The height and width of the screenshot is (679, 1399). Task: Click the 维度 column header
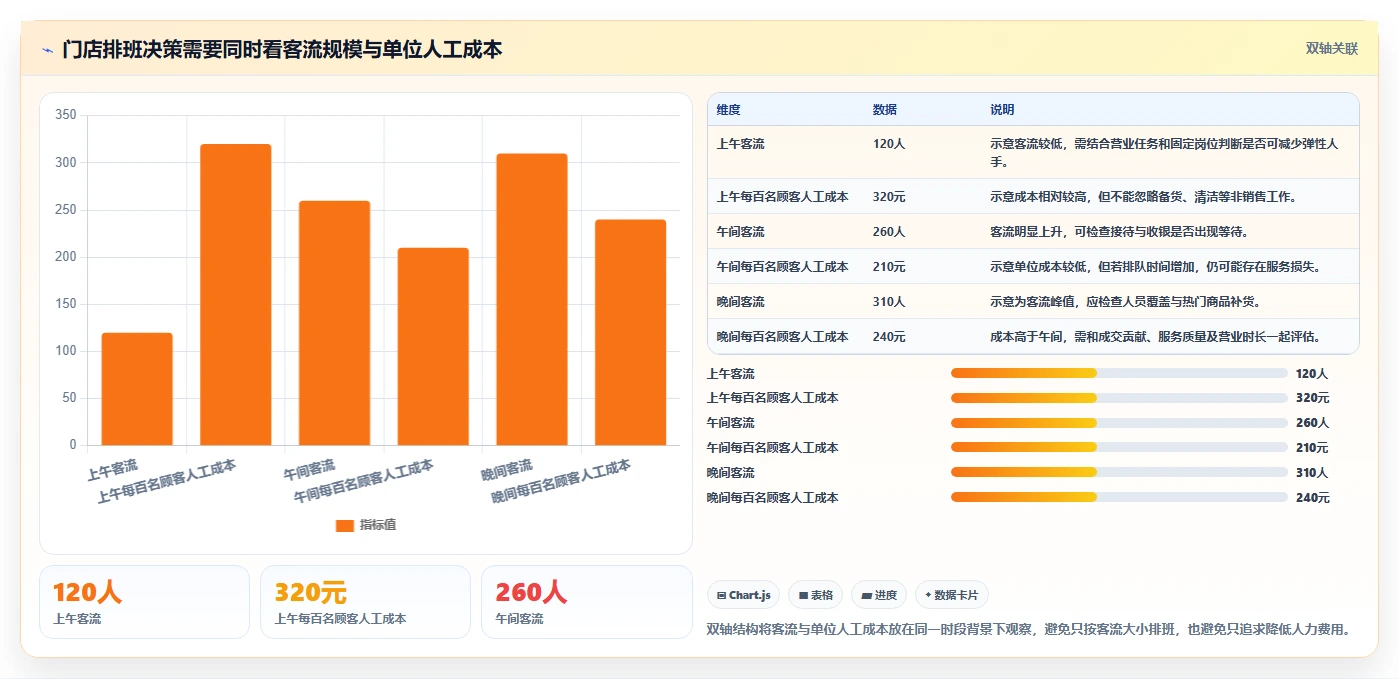point(729,110)
